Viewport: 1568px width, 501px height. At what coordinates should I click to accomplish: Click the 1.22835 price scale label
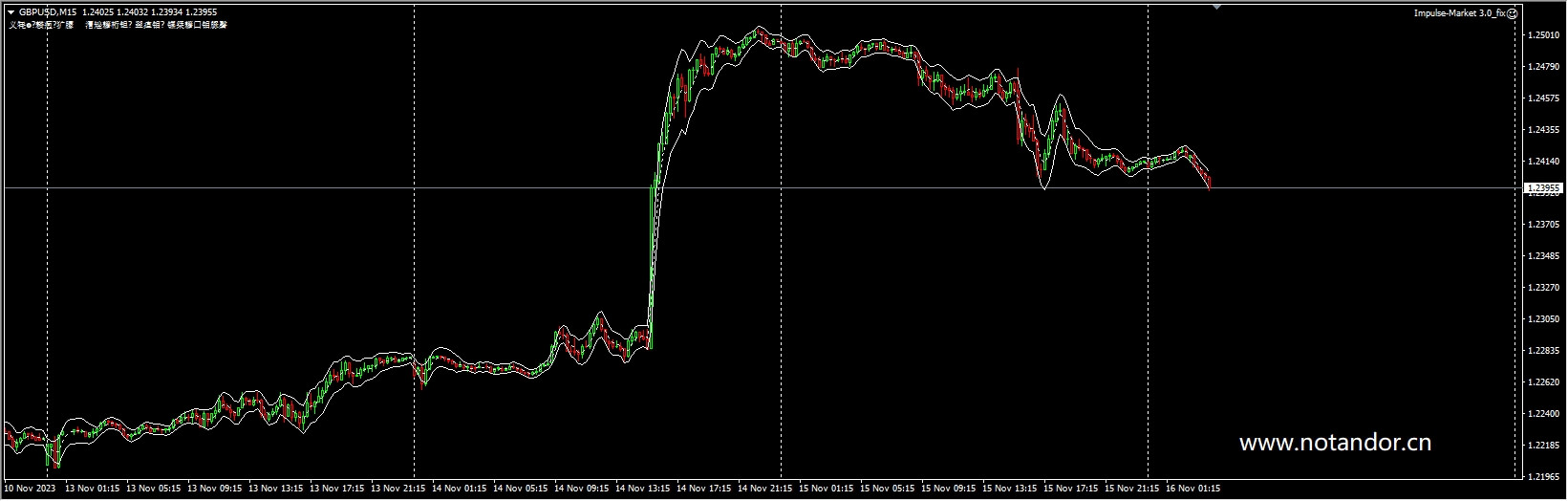[1544, 351]
